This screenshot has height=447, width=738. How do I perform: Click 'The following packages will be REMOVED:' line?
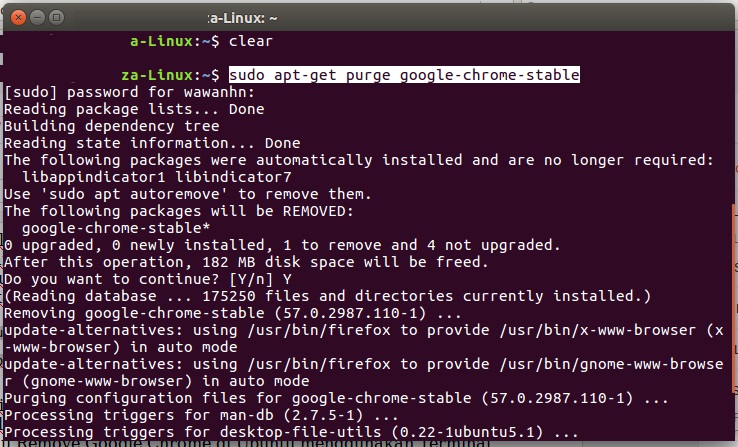point(179,211)
